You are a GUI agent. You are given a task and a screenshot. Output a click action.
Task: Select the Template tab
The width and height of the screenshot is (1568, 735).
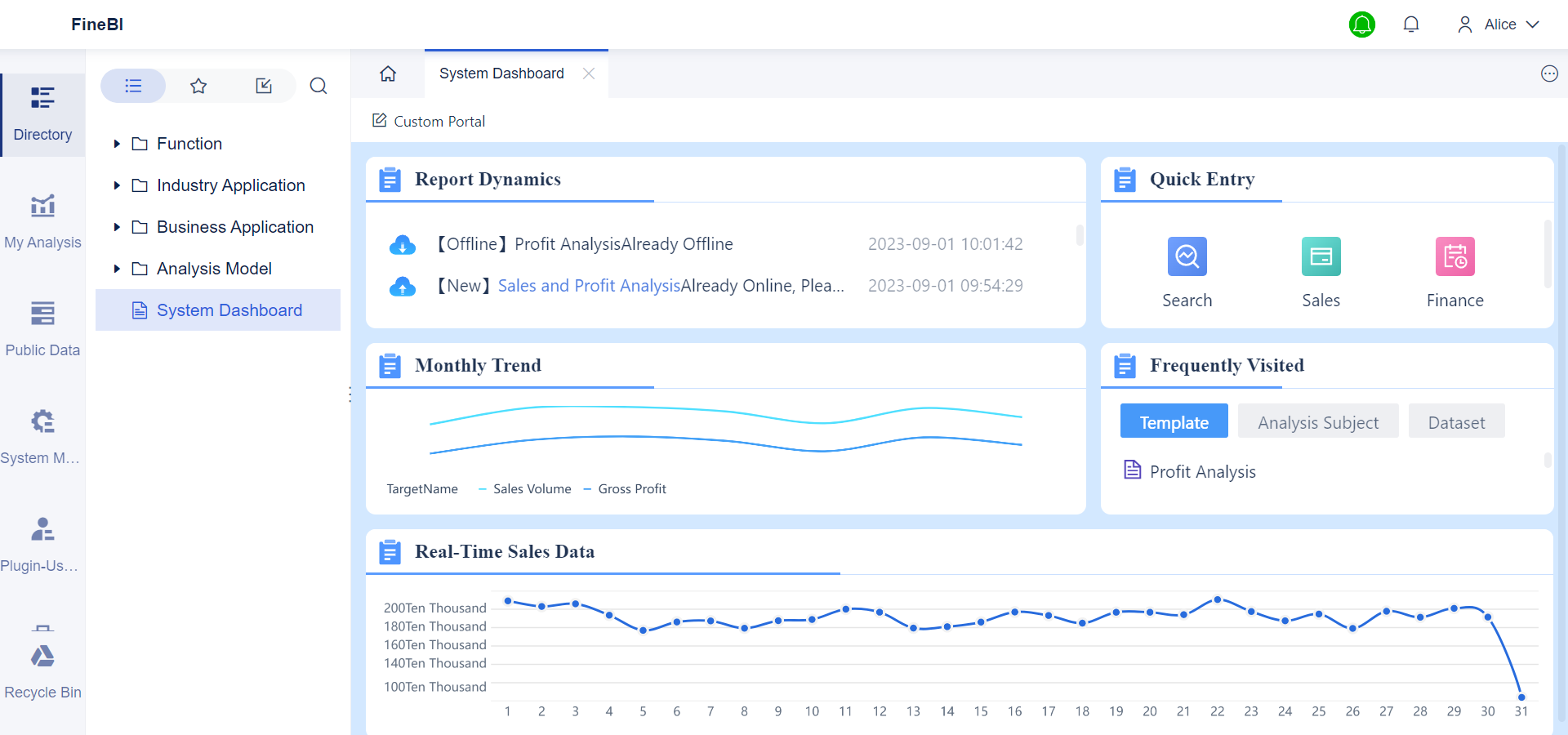[1174, 421]
